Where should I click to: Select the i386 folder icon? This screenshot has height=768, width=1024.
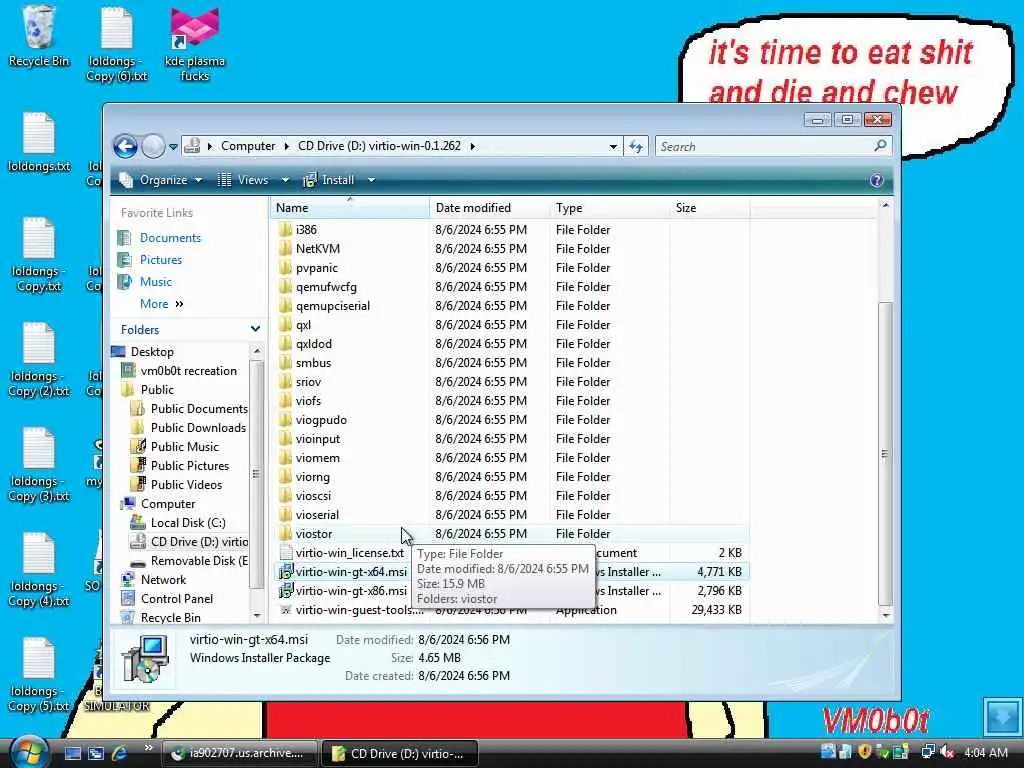click(285, 229)
